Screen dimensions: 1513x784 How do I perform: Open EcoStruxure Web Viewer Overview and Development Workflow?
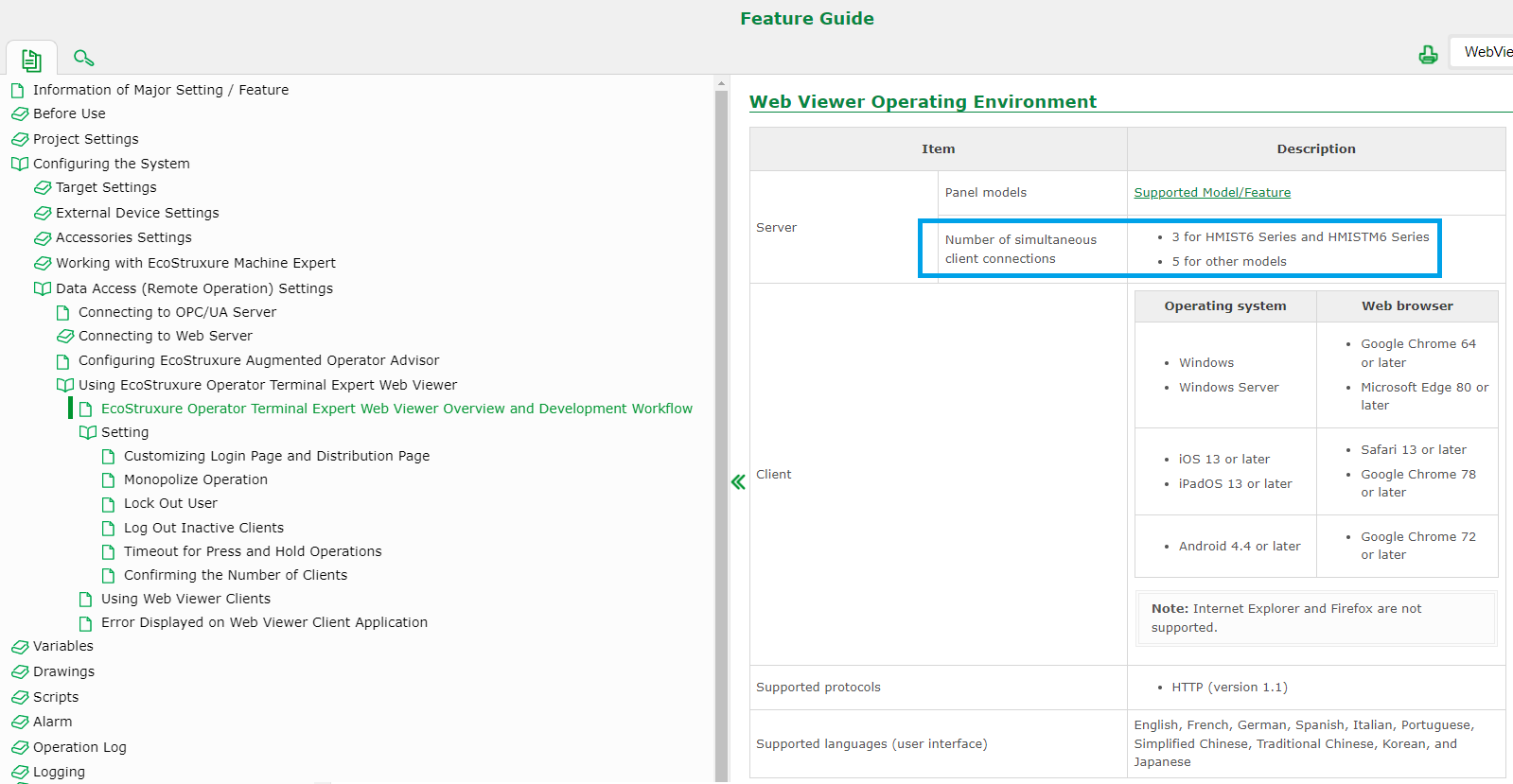pos(397,409)
